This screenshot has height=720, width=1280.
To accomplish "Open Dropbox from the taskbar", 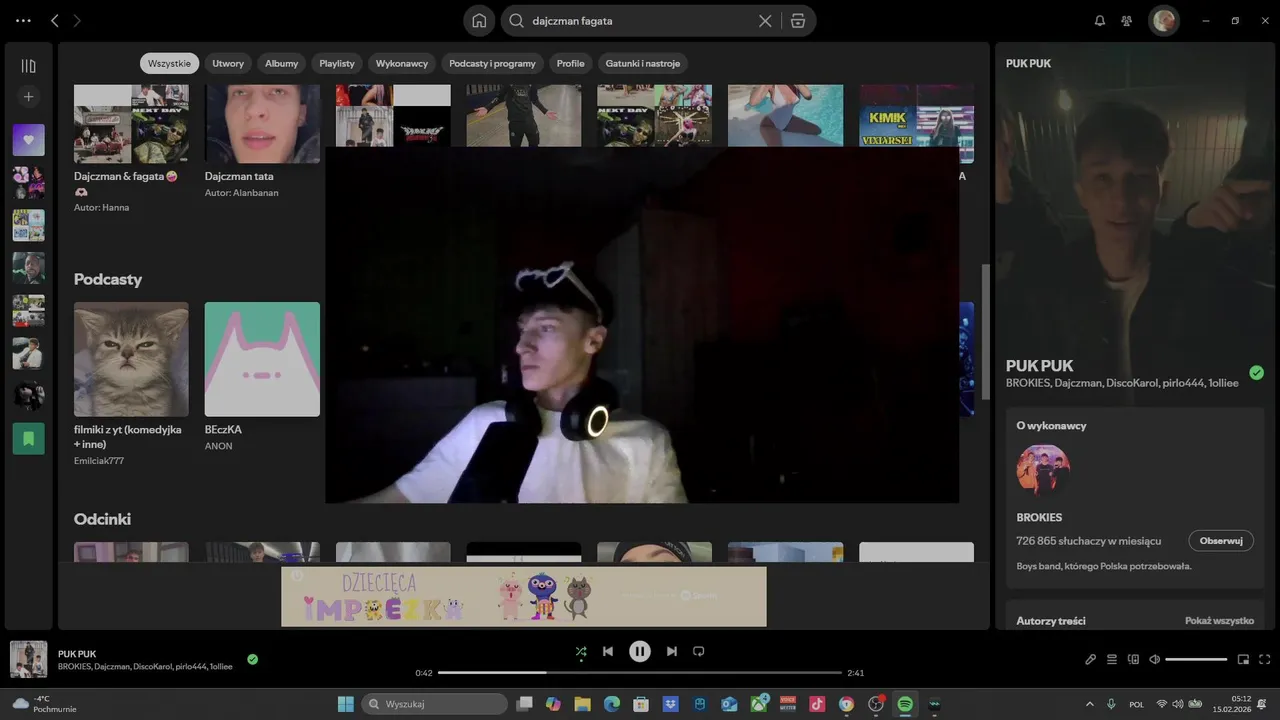I will click(670, 704).
